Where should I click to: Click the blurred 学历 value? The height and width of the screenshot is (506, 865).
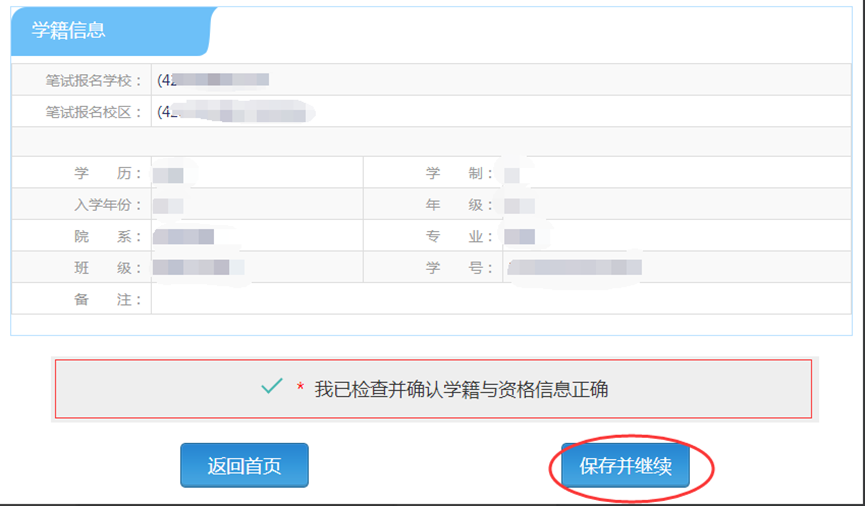[x=168, y=175]
